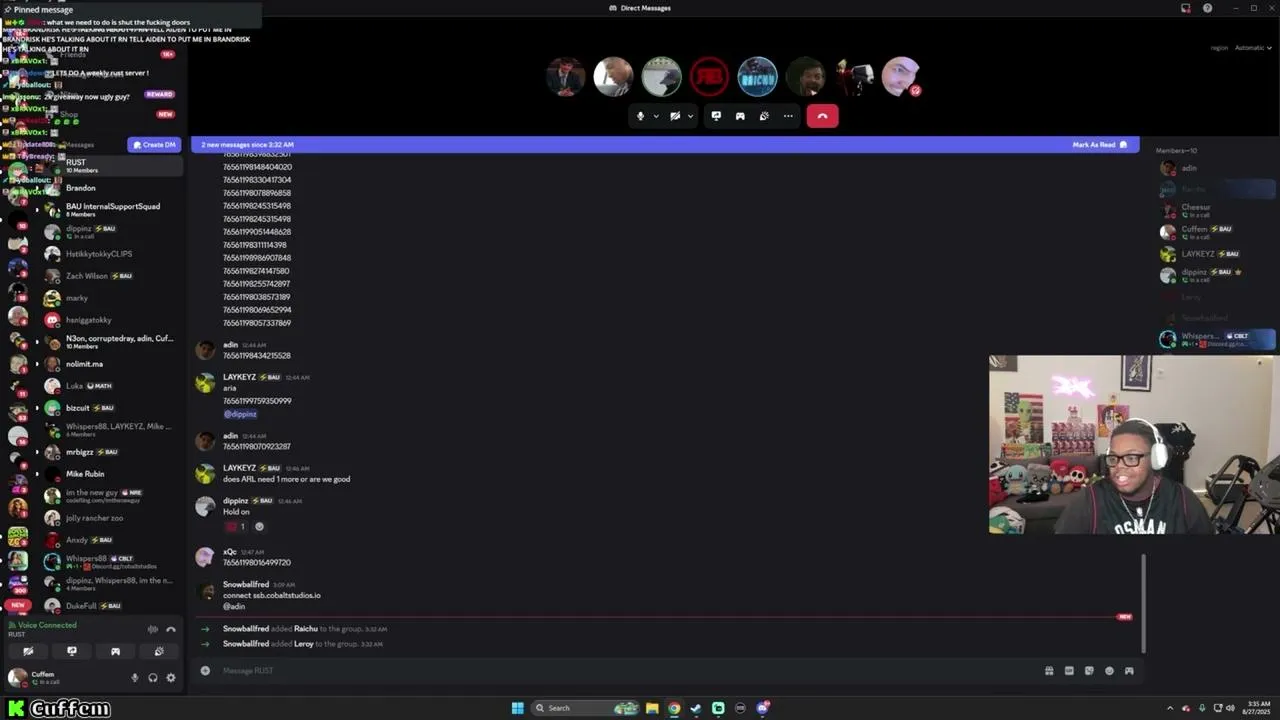Open soundboard button in voice panel
Viewport: 1280px width, 720px height.
point(159,651)
